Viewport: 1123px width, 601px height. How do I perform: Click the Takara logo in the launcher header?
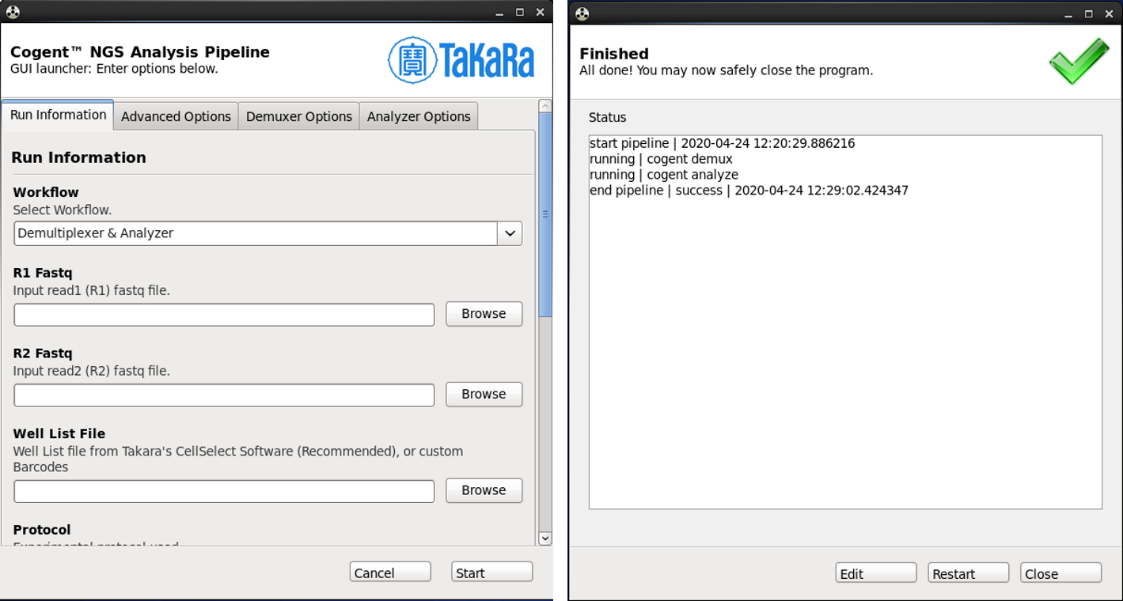[461, 60]
